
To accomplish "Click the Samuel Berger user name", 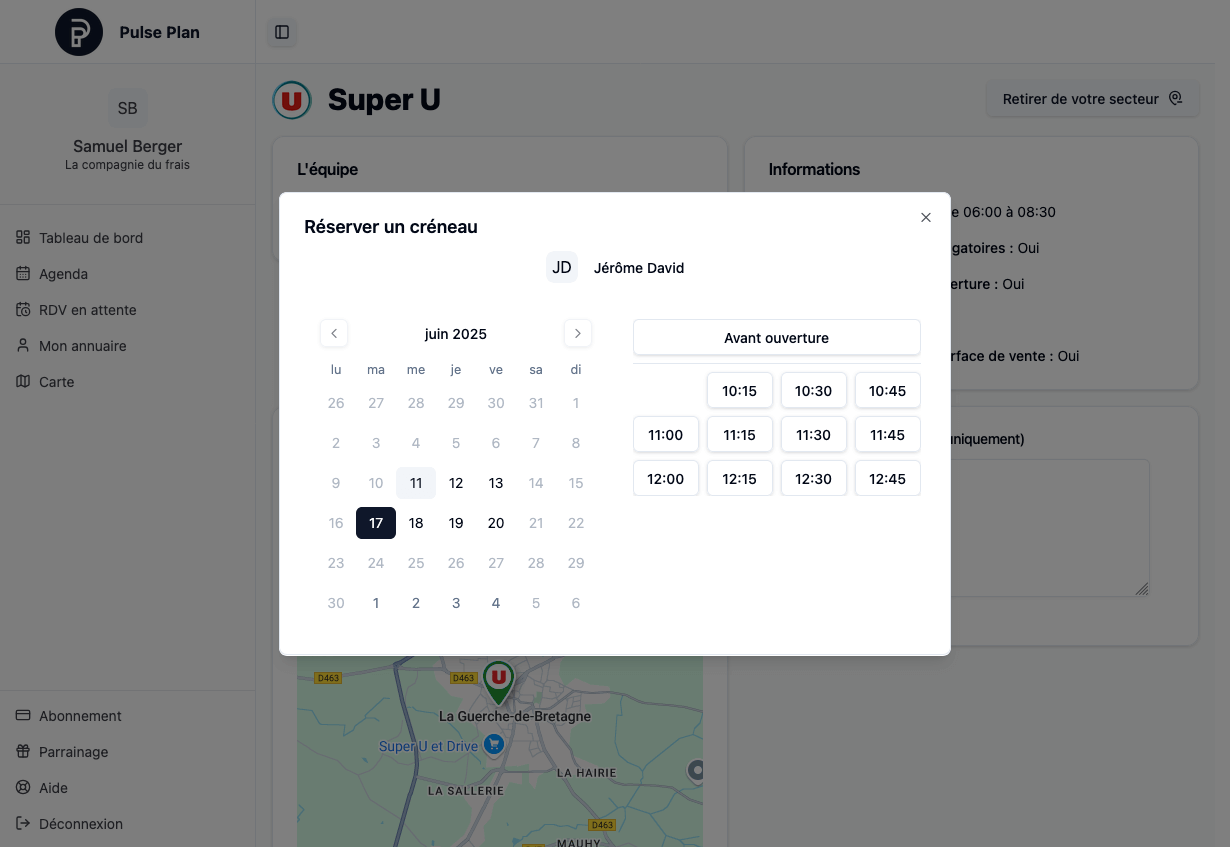I will coord(128,147).
